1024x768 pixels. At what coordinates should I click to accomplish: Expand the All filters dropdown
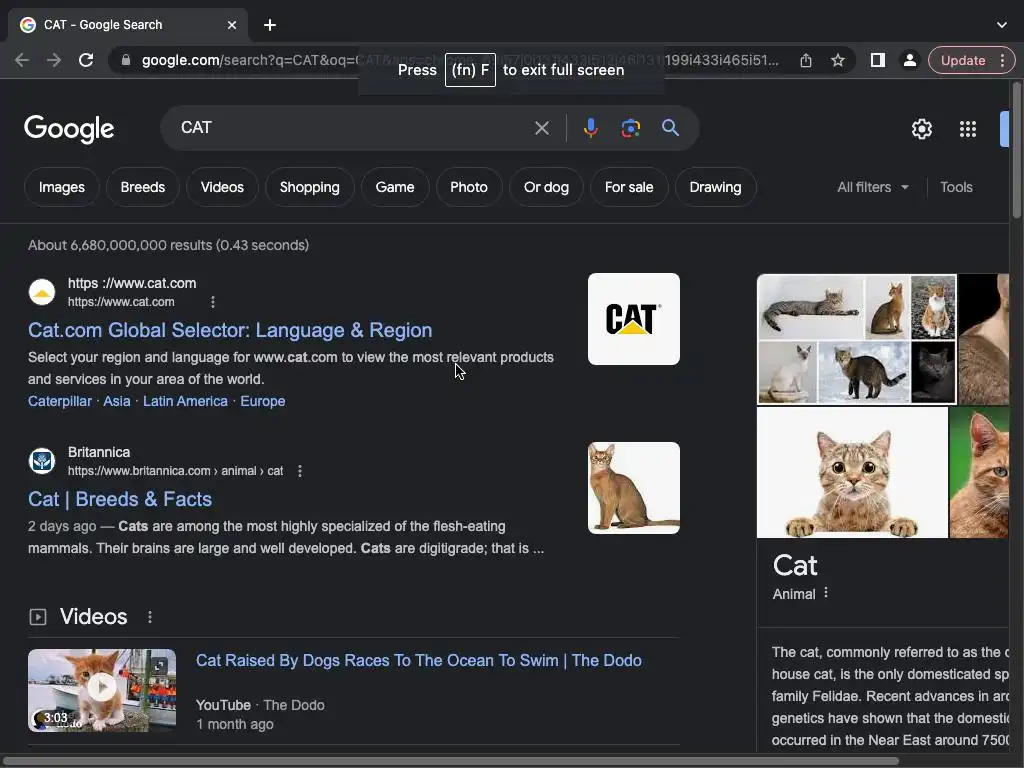[x=872, y=187]
